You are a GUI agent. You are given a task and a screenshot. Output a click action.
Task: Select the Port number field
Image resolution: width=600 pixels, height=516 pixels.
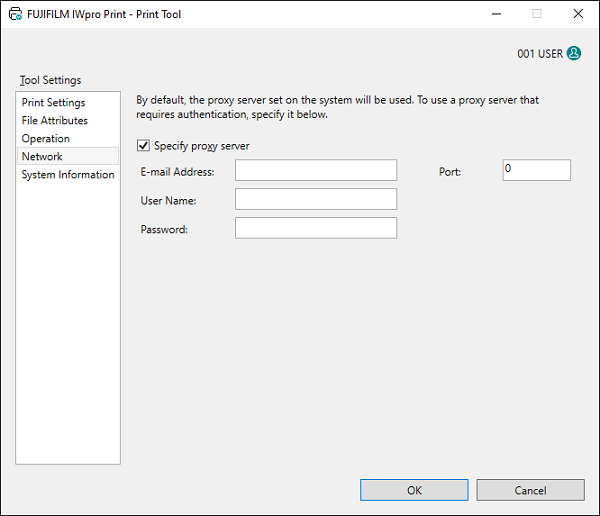(536, 170)
